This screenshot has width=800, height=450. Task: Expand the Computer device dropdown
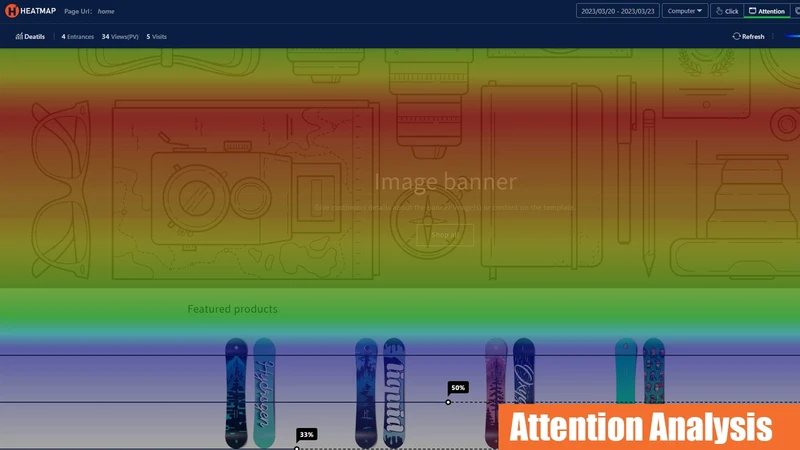click(x=685, y=11)
